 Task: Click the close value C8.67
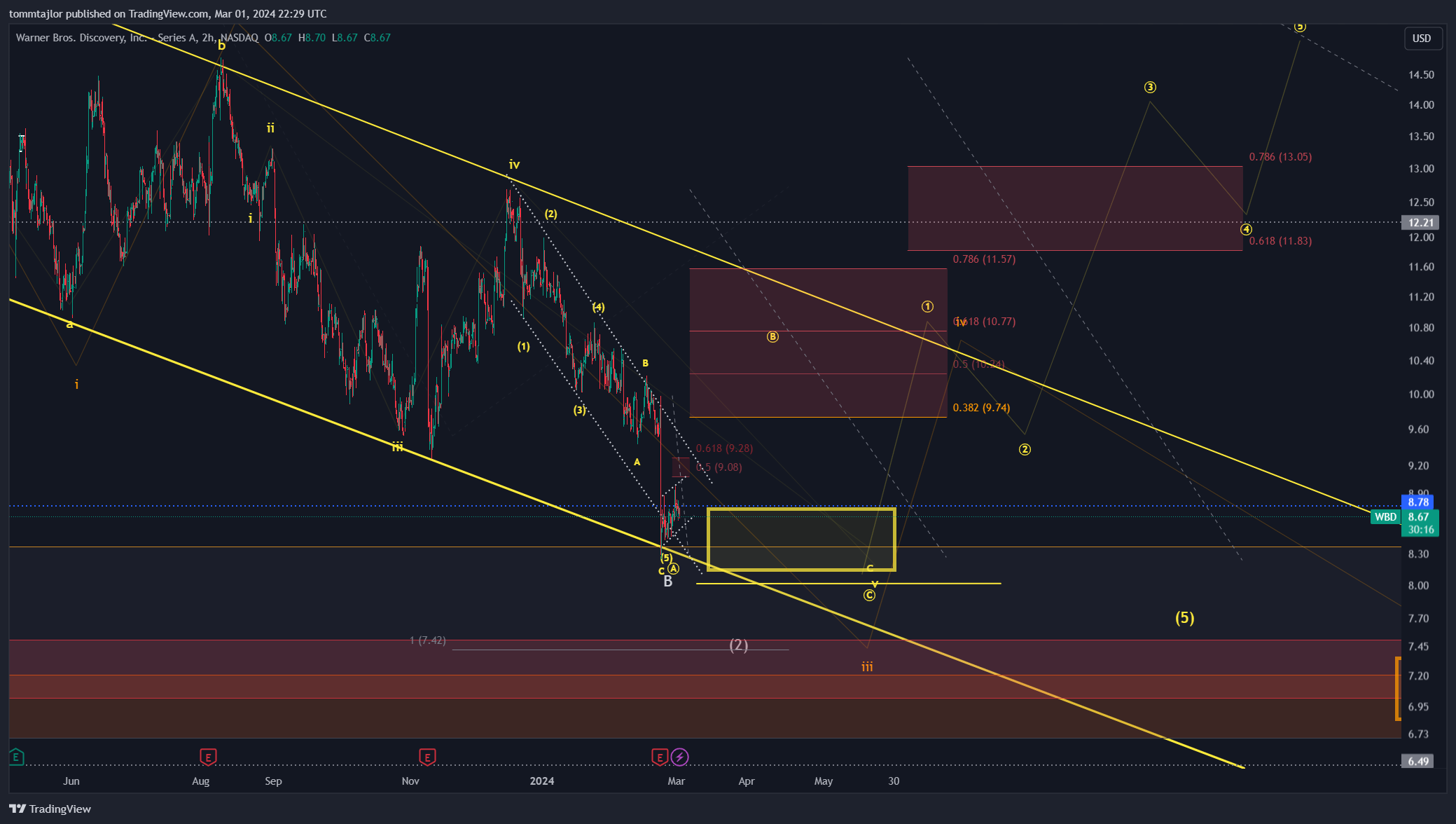click(x=377, y=38)
